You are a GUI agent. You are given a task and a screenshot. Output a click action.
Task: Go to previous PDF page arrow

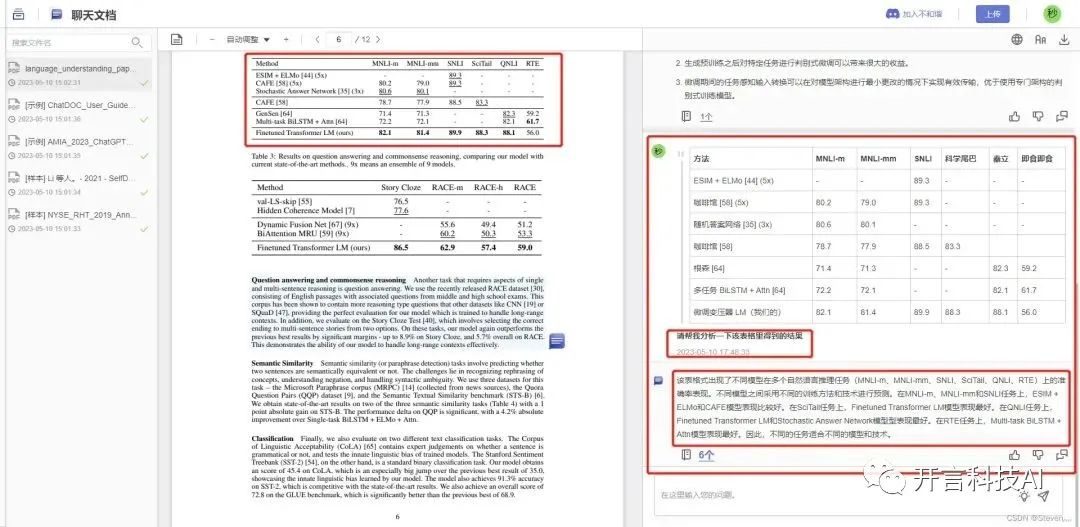[317, 39]
